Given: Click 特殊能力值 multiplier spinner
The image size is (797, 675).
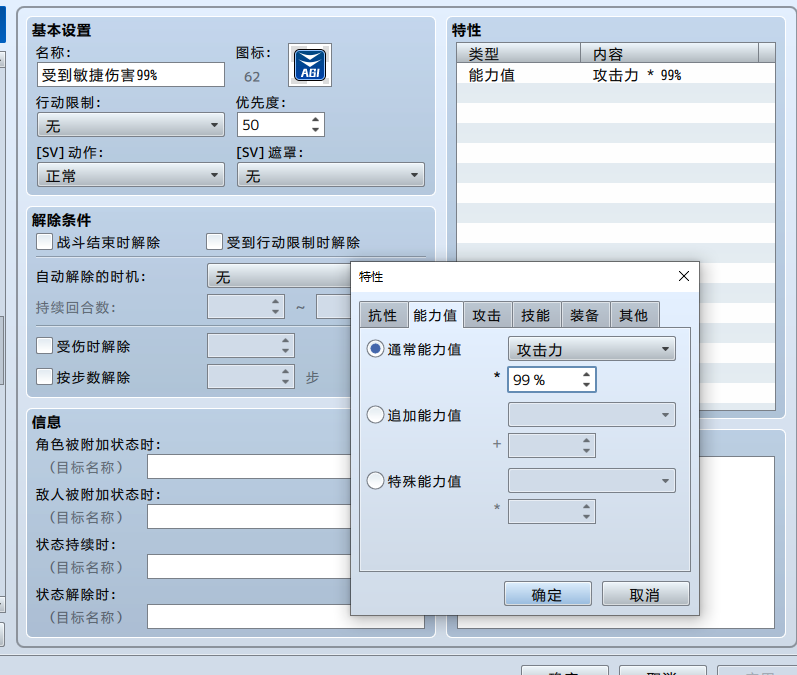Looking at the screenshot, I should [x=552, y=511].
